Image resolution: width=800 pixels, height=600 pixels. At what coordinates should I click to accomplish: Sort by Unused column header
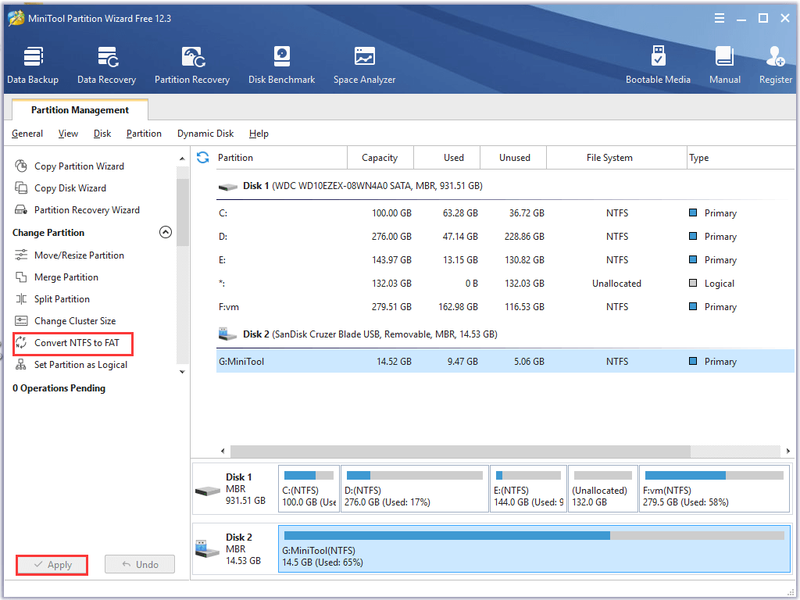point(513,158)
